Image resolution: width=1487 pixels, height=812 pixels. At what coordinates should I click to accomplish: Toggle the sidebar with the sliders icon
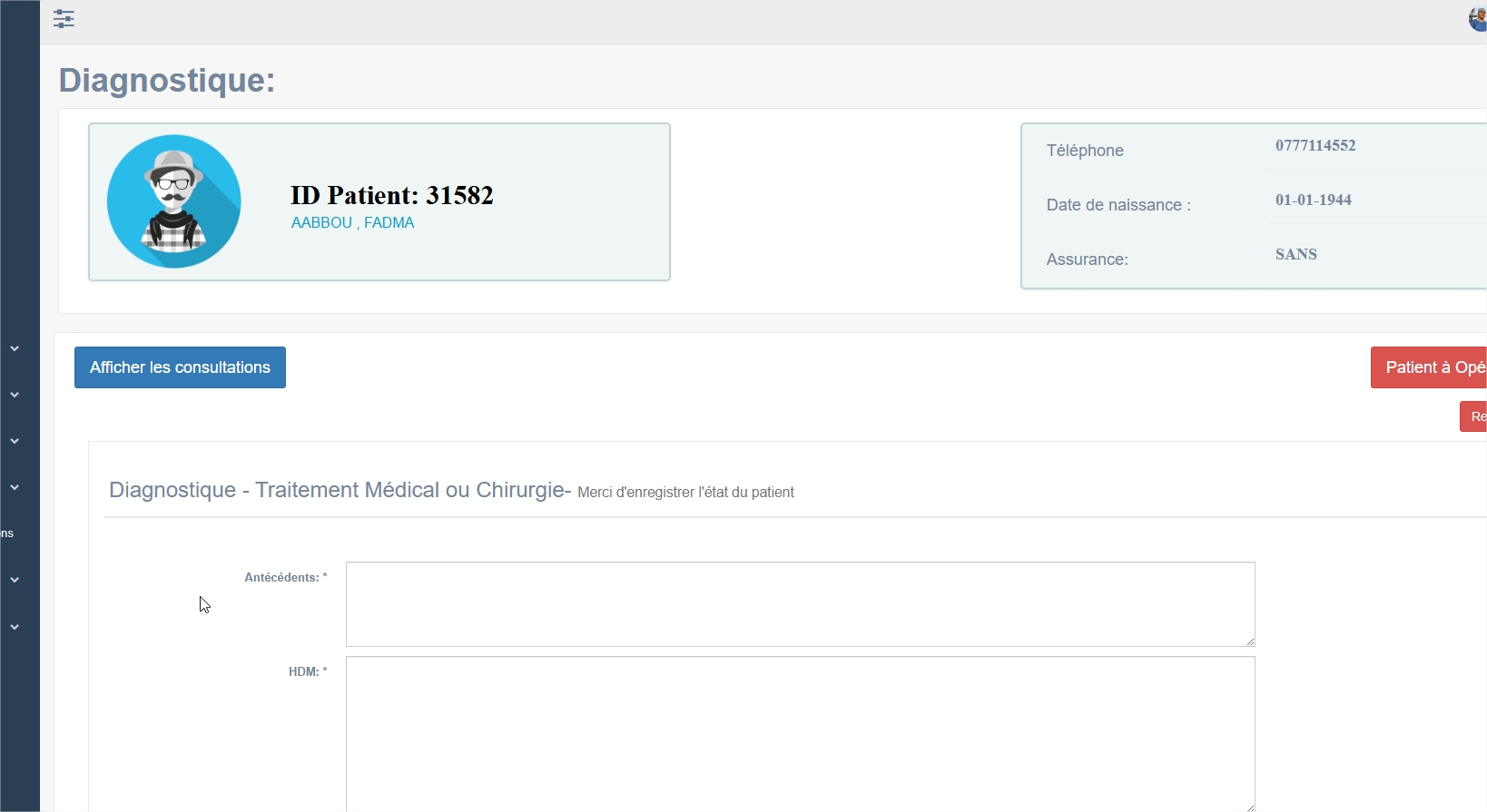pos(64,19)
